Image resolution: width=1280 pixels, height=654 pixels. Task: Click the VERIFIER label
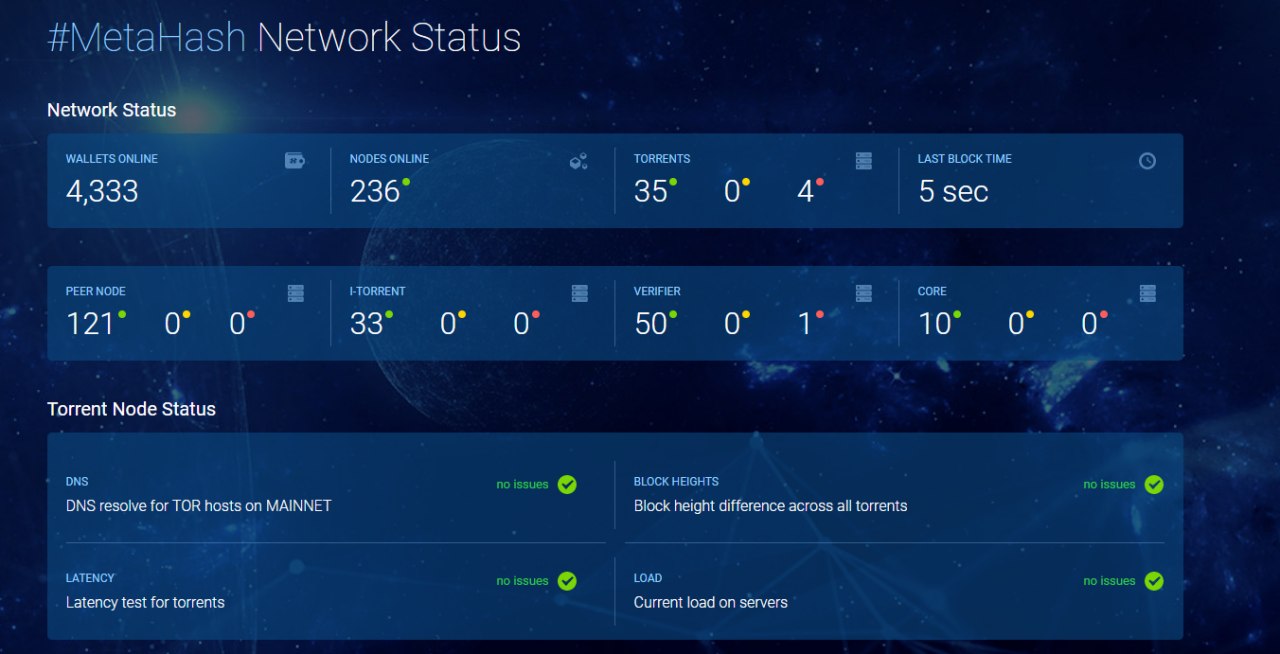657,292
